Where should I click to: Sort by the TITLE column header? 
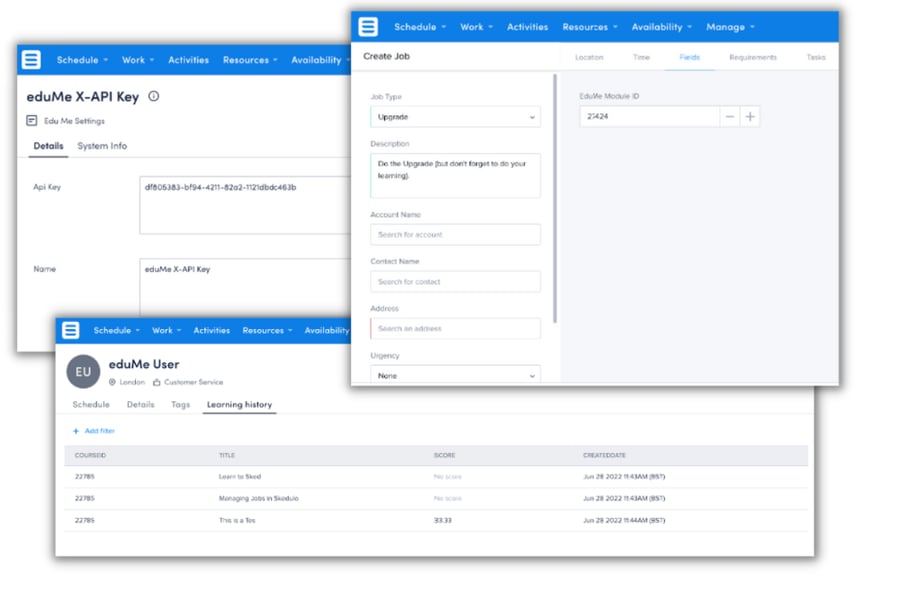227,455
